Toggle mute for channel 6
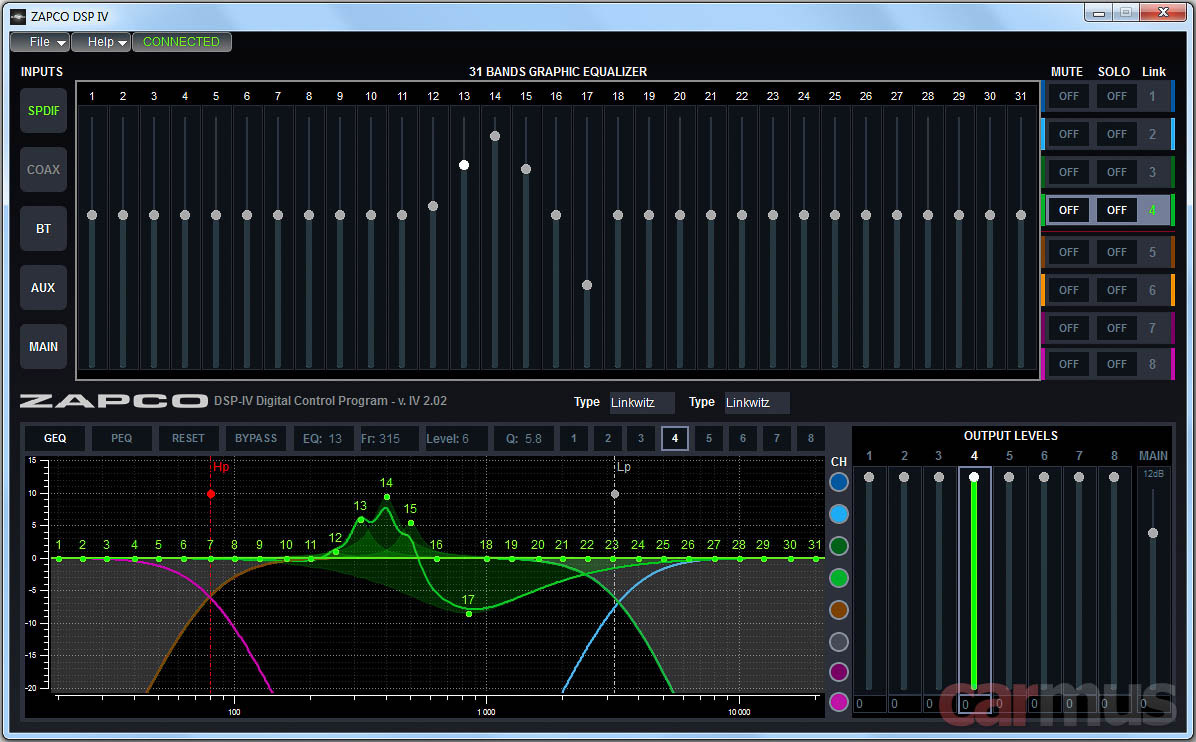This screenshot has height=742, width=1196. pos(1068,290)
